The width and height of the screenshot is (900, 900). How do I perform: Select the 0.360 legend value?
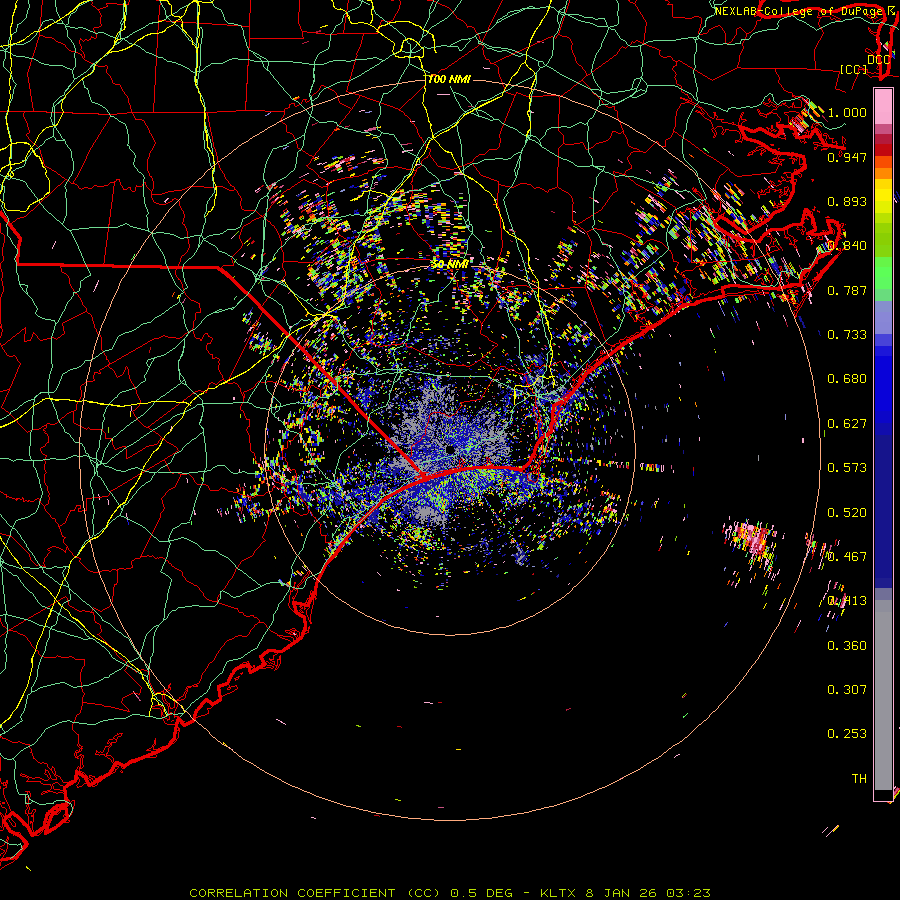click(847, 646)
